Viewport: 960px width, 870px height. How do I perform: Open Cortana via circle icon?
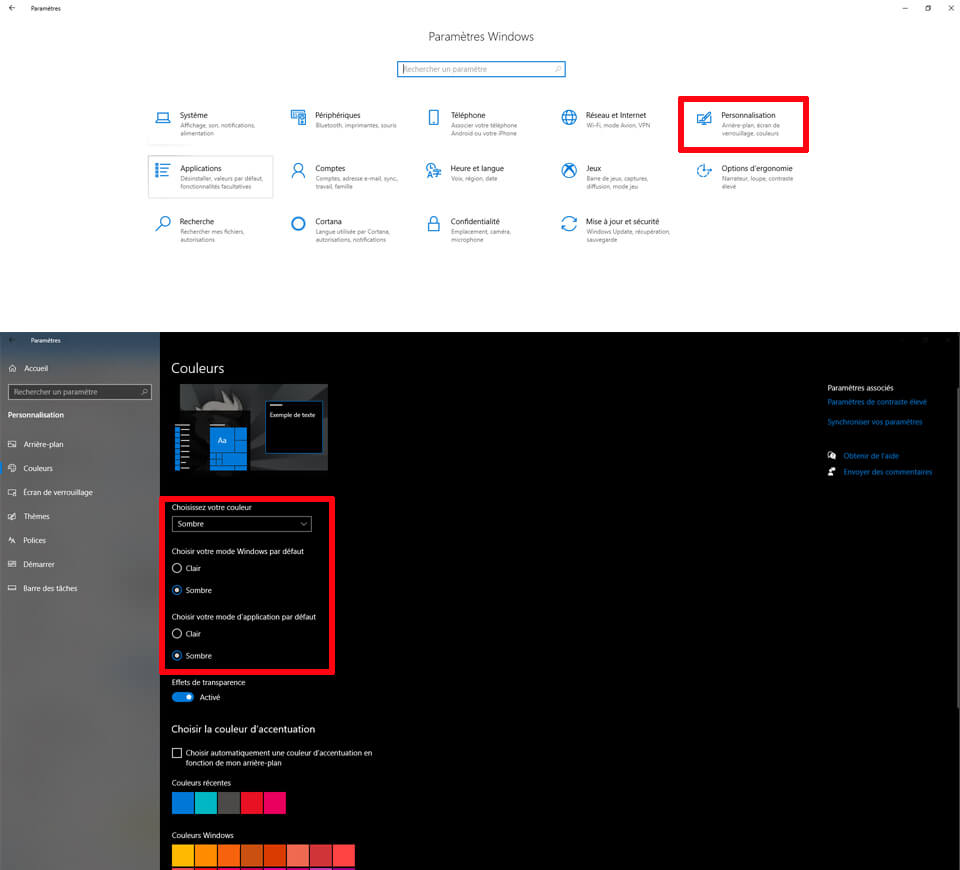coord(298,223)
